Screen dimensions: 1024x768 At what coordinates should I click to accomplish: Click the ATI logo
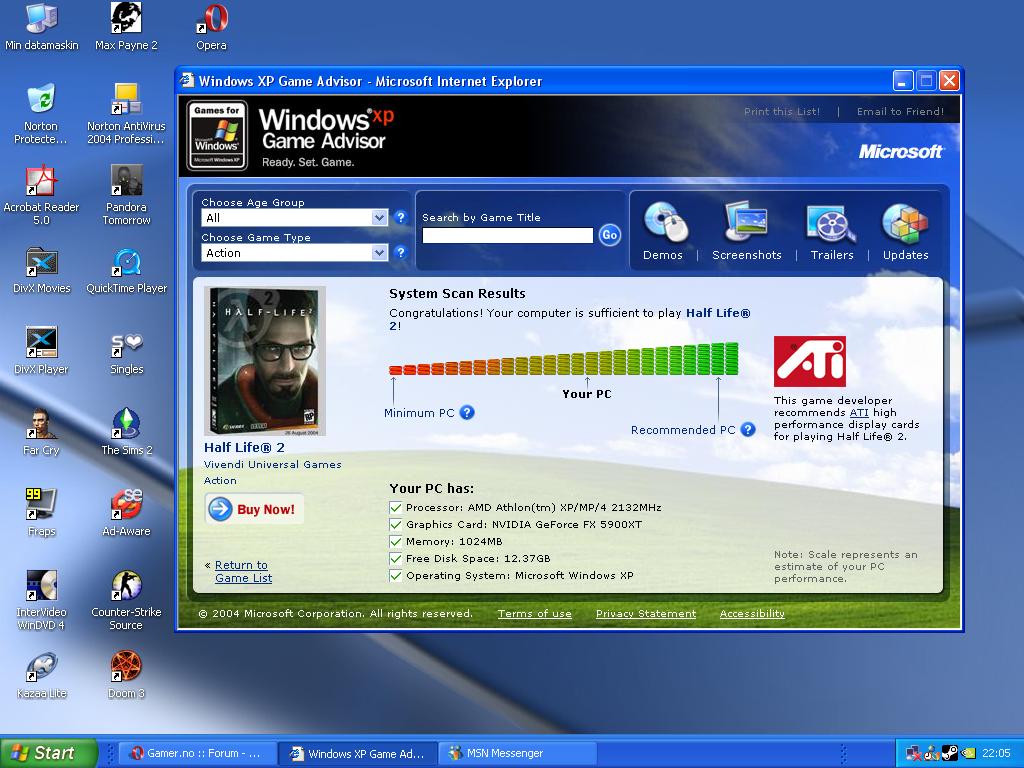point(809,361)
